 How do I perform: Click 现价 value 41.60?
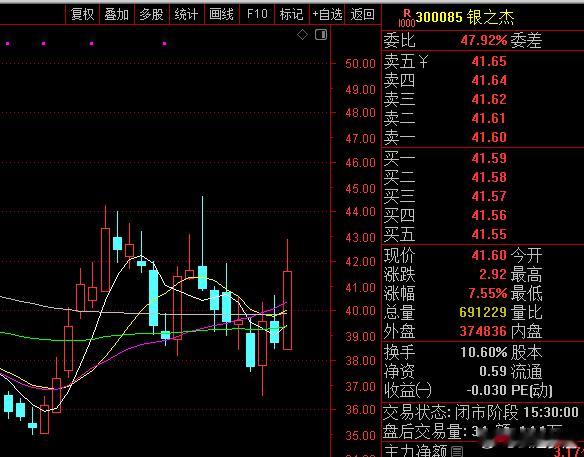tap(489, 255)
